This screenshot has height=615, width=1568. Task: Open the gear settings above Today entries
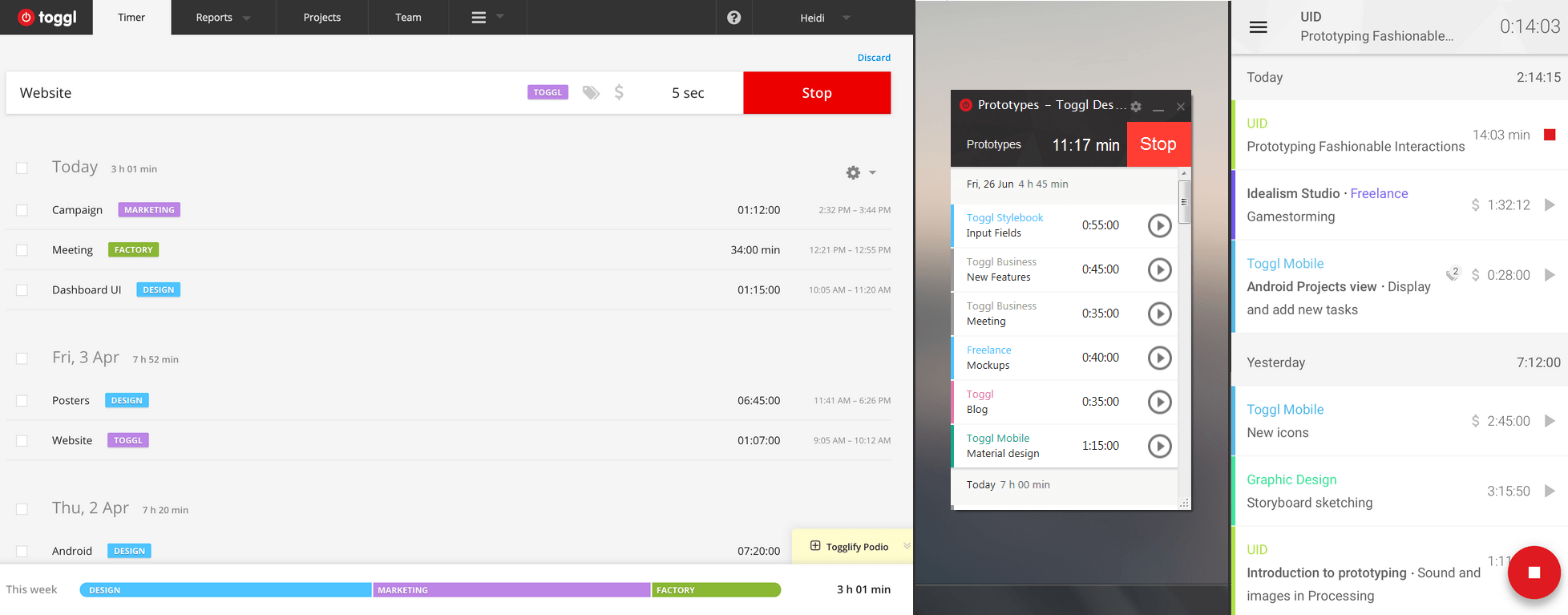pyautogui.click(x=853, y=172)
